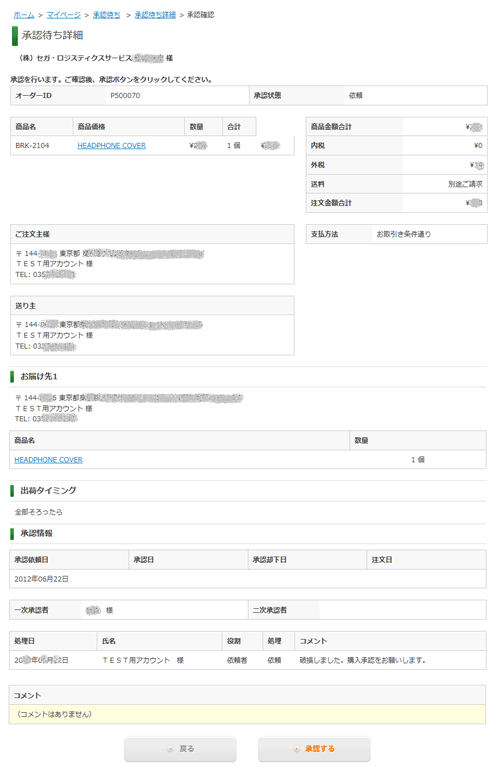Click the 送料 value 別途ご請求
Screen dimensions: 497x777
[x=465, y=184]
